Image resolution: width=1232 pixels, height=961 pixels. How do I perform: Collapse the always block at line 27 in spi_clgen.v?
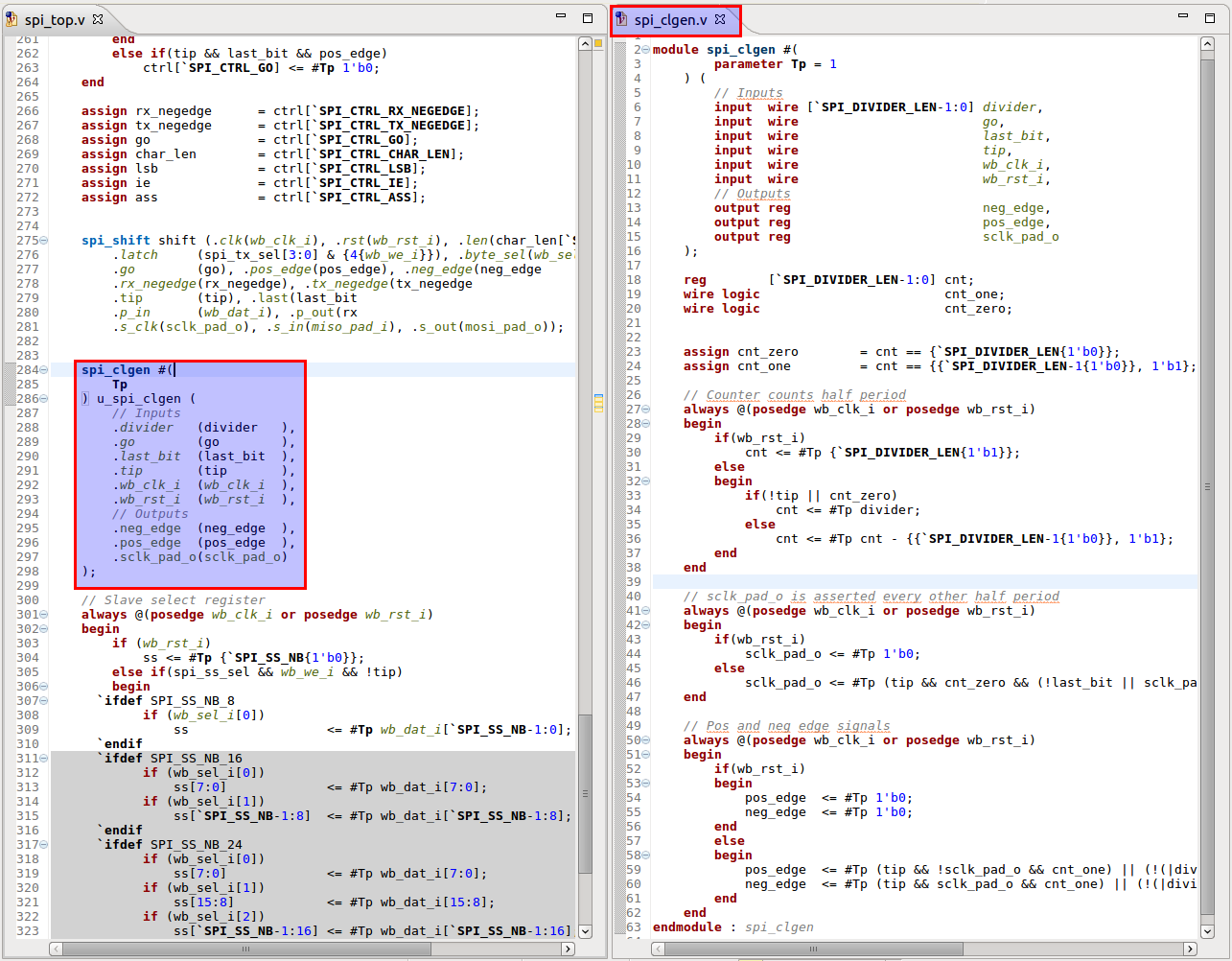pyautogui.click(x=646, y=409)
